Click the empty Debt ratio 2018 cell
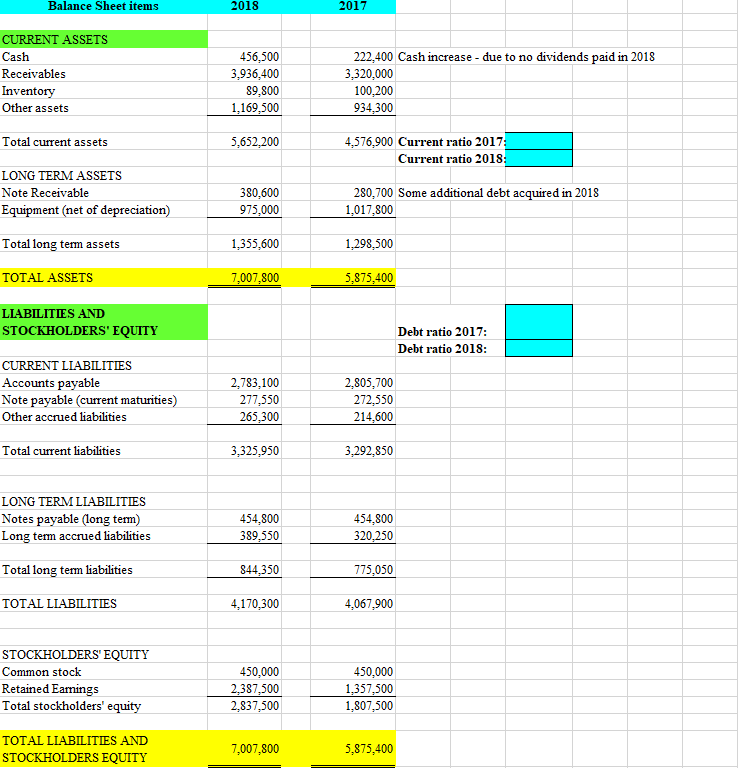738x768 pixels. tap(539, 348)
